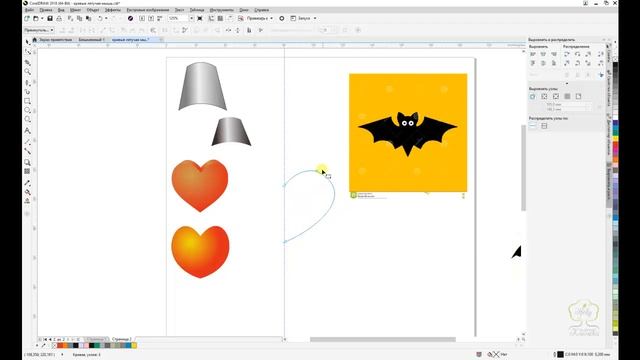
Task: Select the Transparency checker tool
Action: pos(28,171)
